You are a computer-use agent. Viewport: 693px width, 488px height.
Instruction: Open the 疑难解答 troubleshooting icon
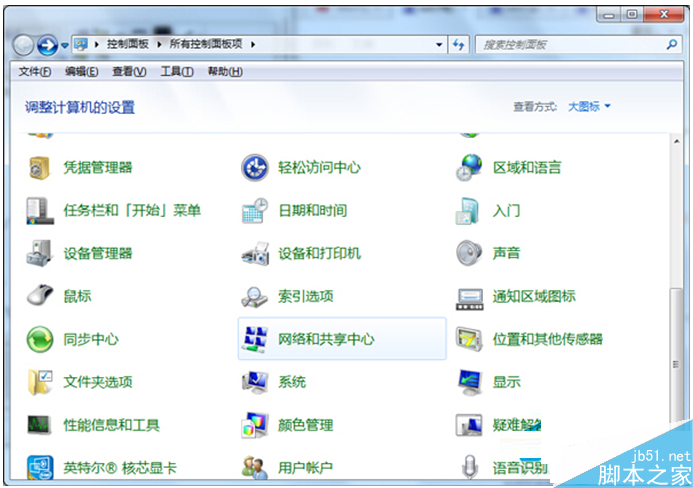(468, 425)
